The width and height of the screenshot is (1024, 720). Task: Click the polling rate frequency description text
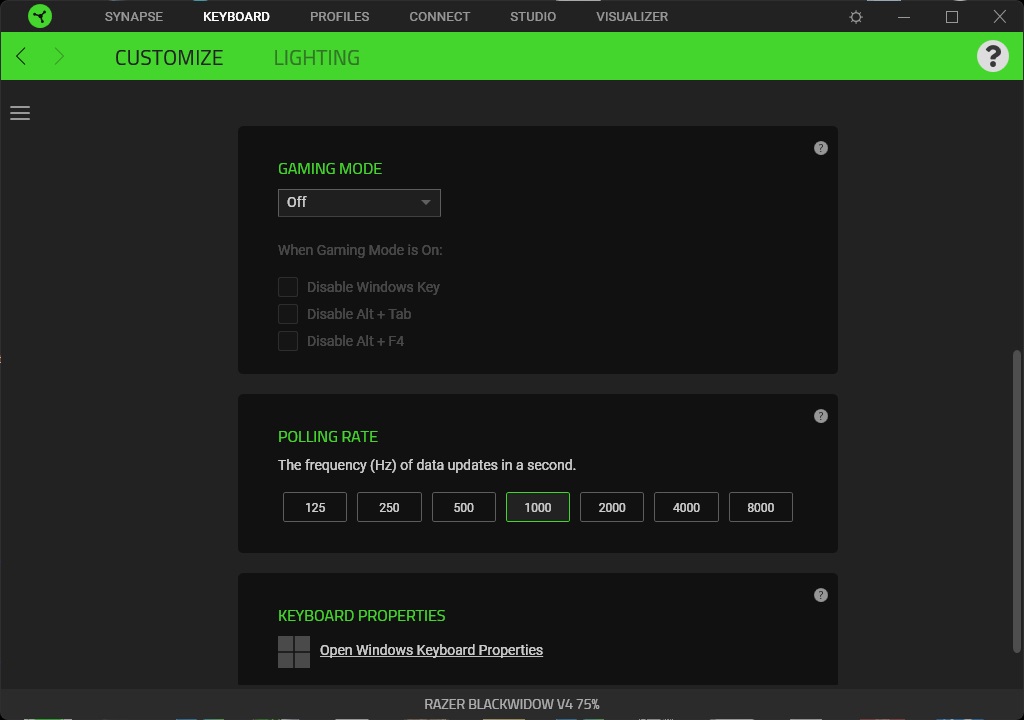427,465
